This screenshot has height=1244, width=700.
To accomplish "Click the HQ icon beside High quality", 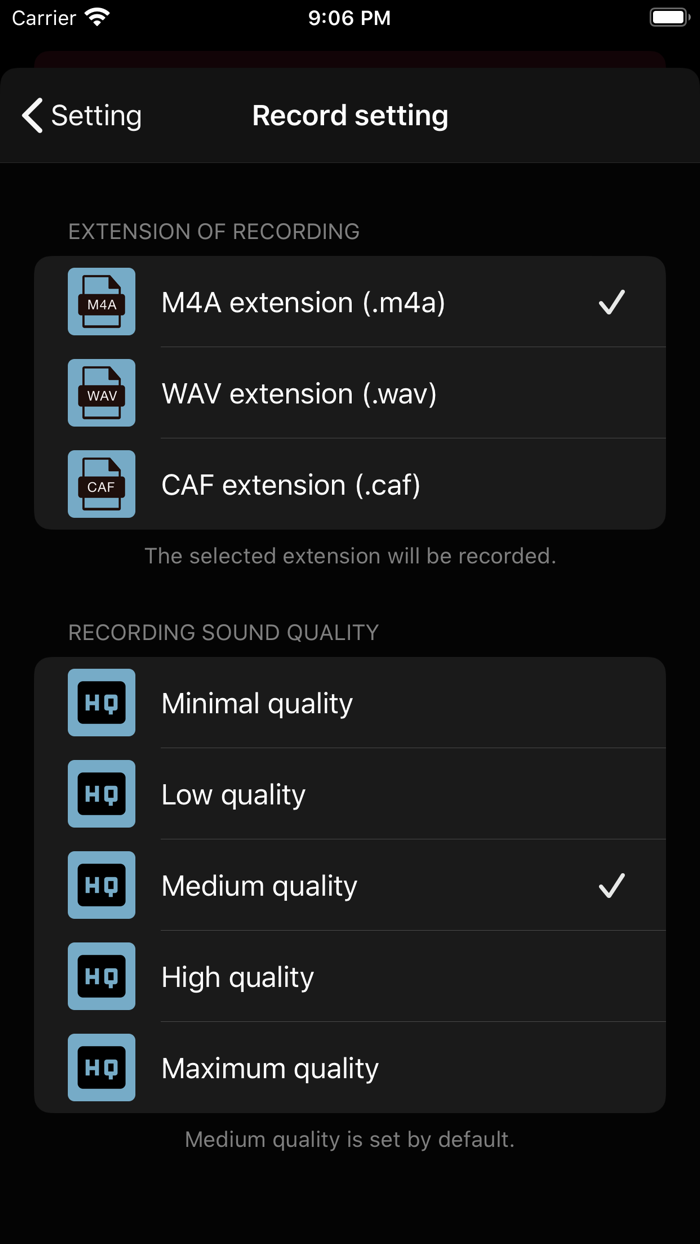I will 101,976.
